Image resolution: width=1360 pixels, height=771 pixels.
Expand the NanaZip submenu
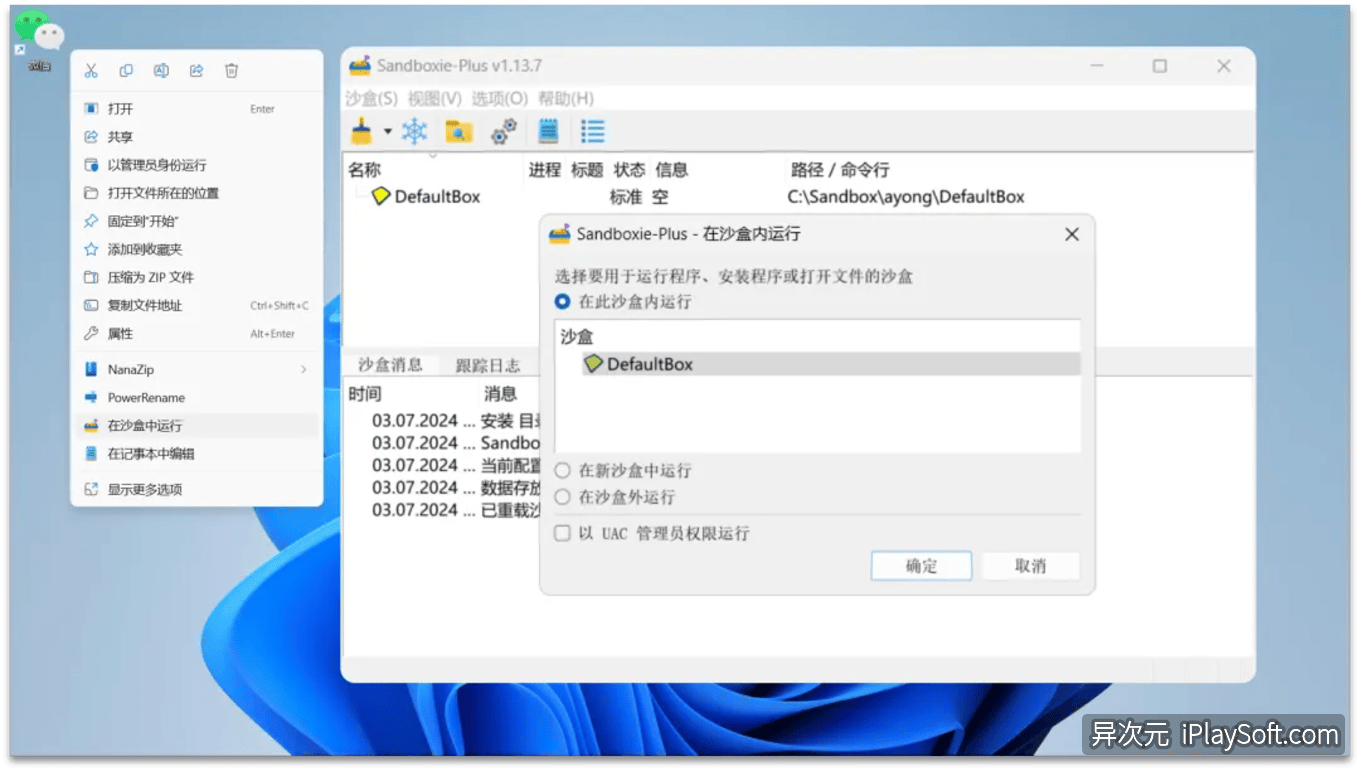pyautogui.click(x=196, y=369)
